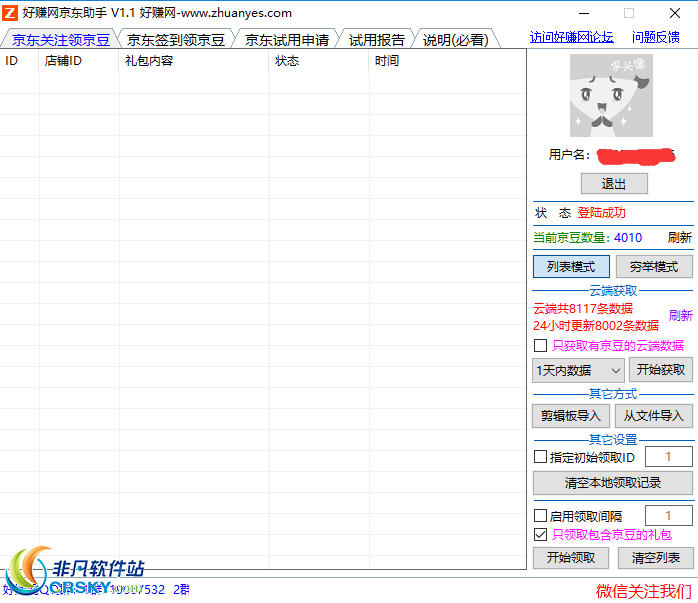Screen dimensions: 698x603
Task: Close the 好赚网京东助手 window
Action: coord(675,13)
